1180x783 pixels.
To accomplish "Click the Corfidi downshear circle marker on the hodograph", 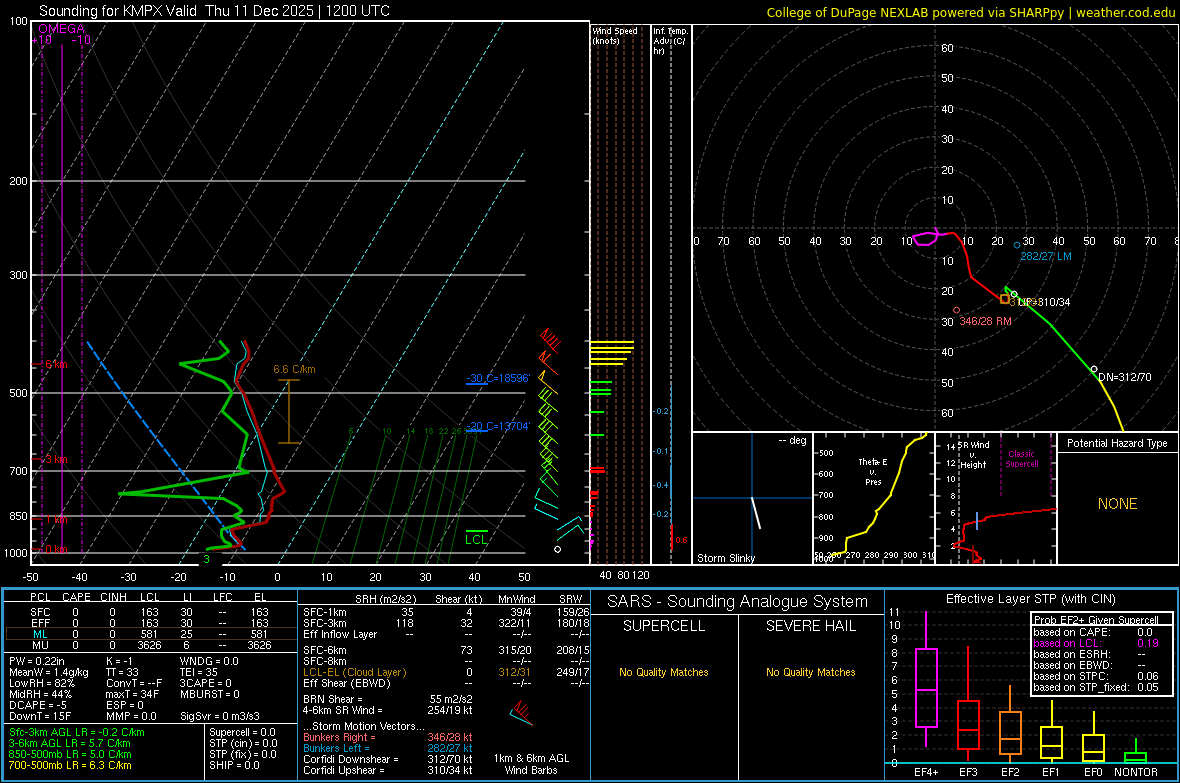I will [x=1094, y=369].
